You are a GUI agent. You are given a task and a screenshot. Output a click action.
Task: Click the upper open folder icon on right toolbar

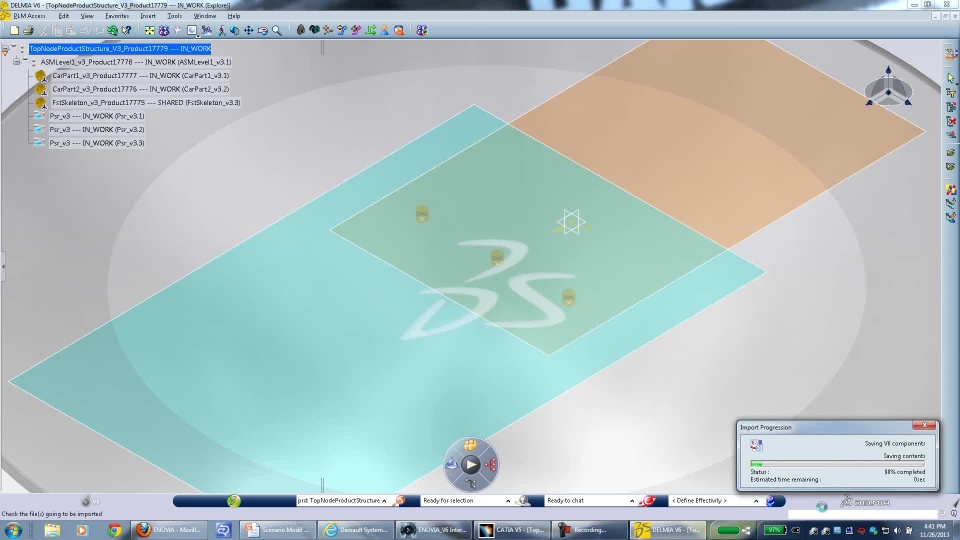pos(951,152)
